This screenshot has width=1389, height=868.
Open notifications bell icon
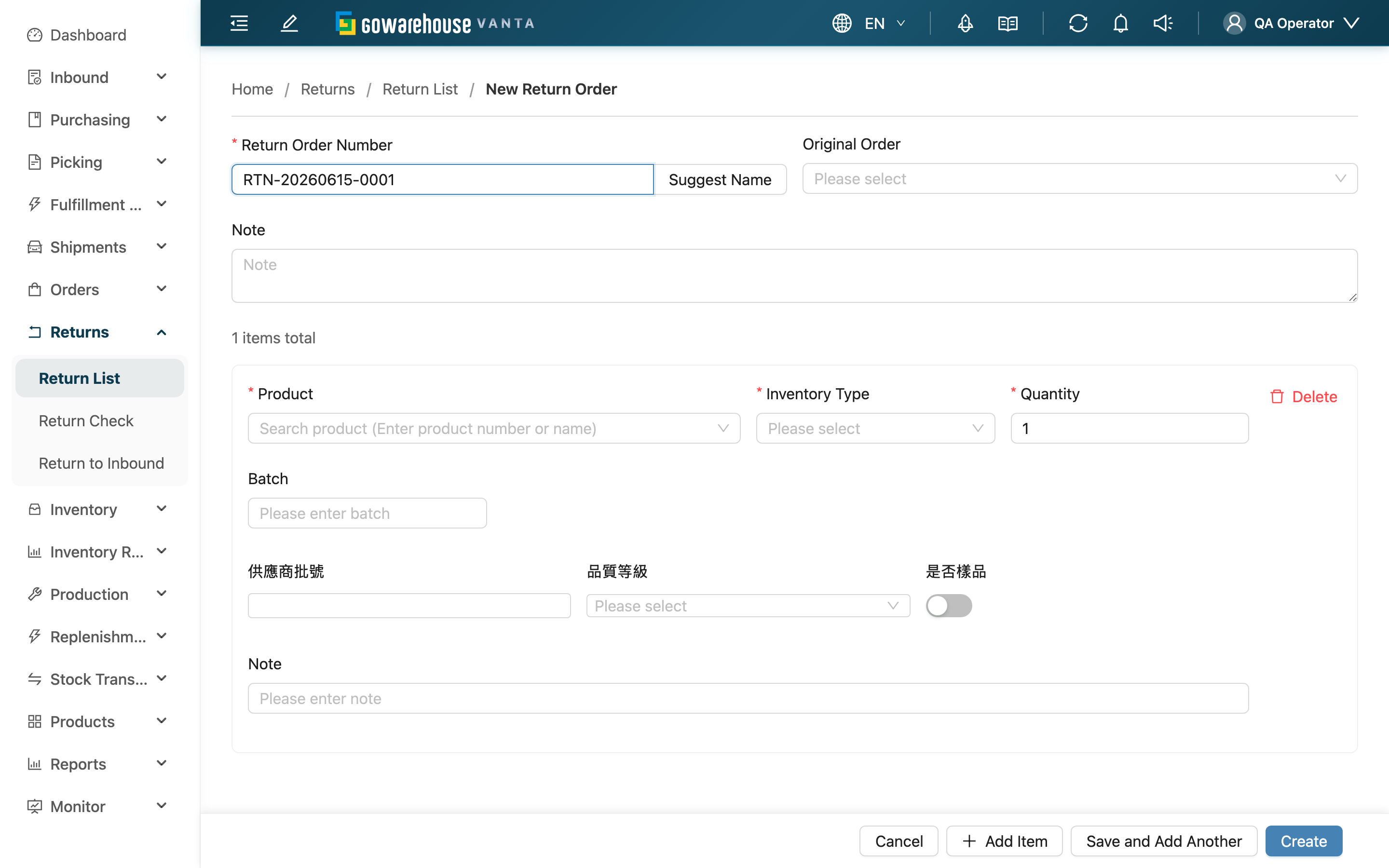[x=1120, y=23]
